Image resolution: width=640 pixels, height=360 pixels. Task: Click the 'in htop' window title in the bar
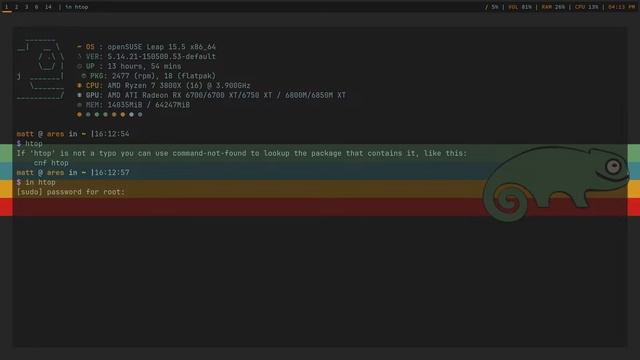[77, 7]
